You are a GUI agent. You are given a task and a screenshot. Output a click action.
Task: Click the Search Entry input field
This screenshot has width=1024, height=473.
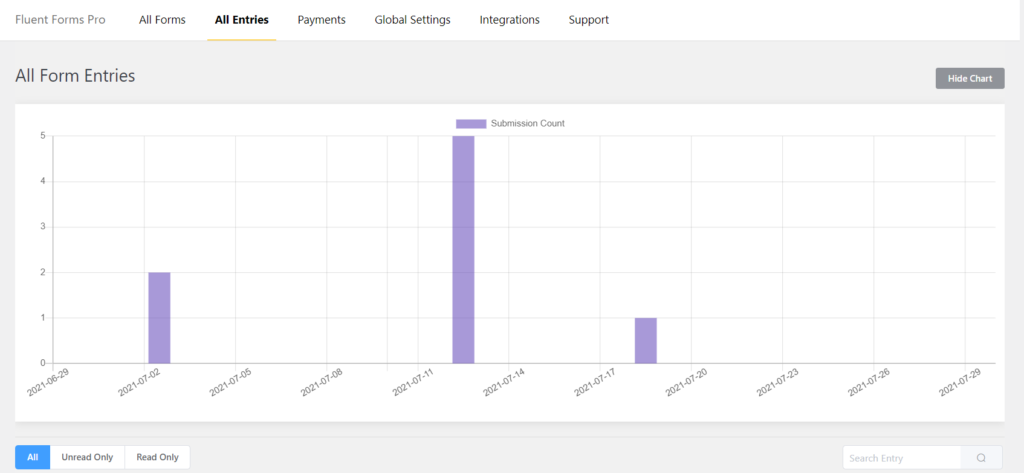(900, 458)
